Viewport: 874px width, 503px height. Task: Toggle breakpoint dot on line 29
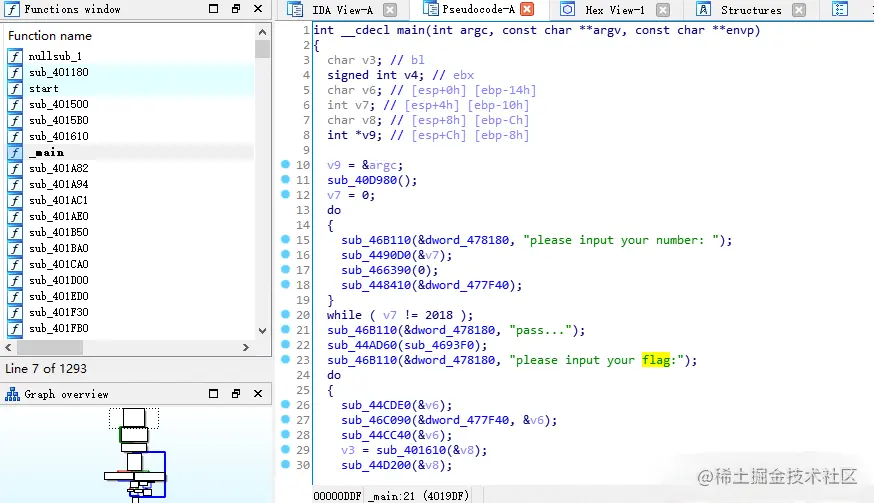point(285,449)
